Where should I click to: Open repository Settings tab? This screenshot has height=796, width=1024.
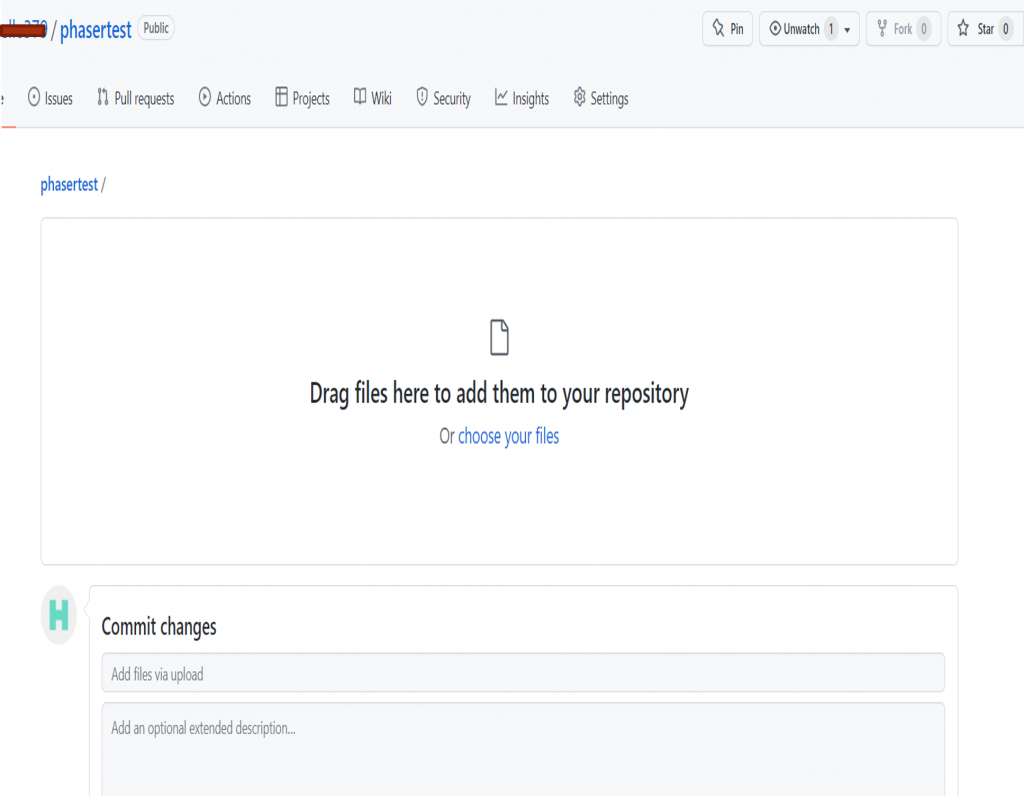coord(601,98)
